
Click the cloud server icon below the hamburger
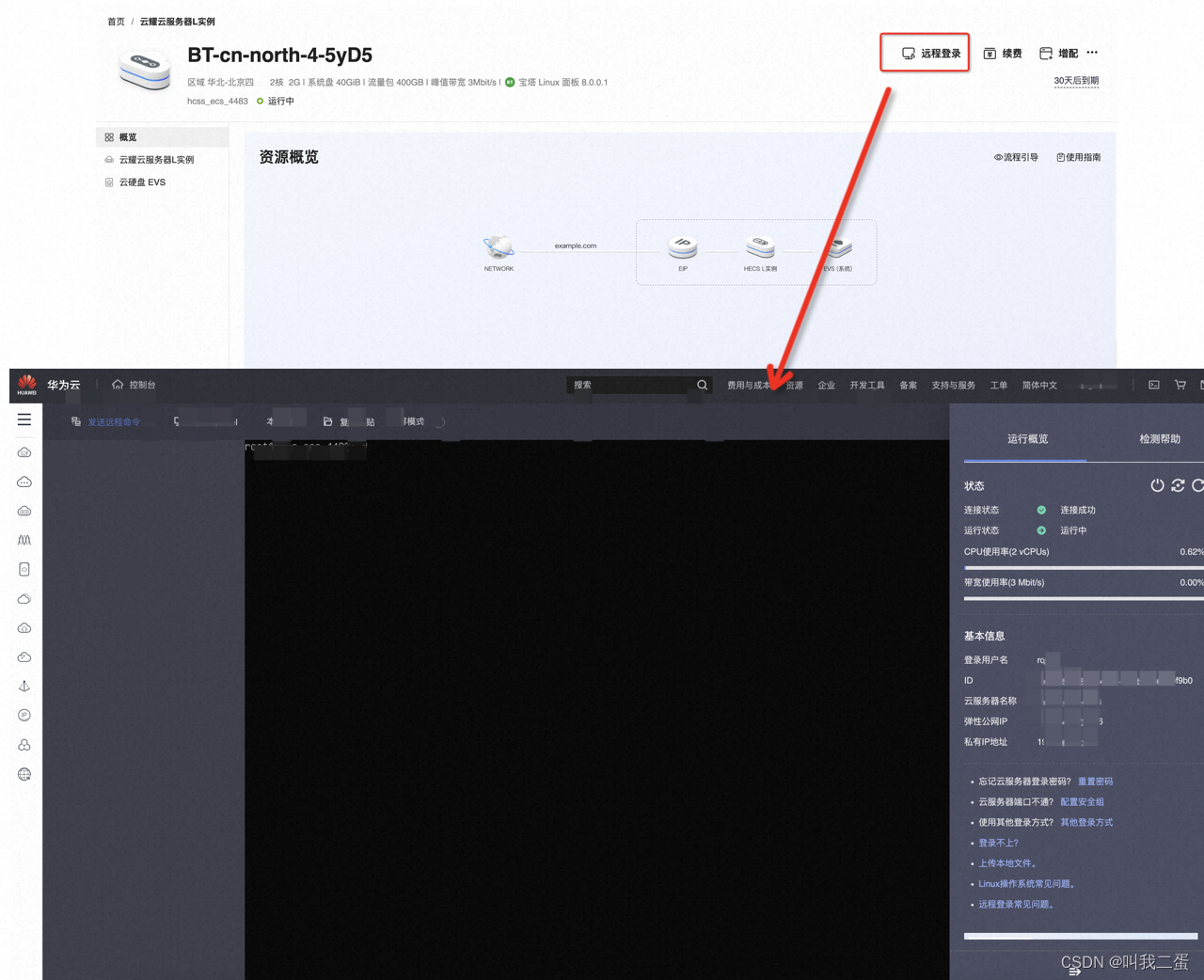[x=24, y=452]
